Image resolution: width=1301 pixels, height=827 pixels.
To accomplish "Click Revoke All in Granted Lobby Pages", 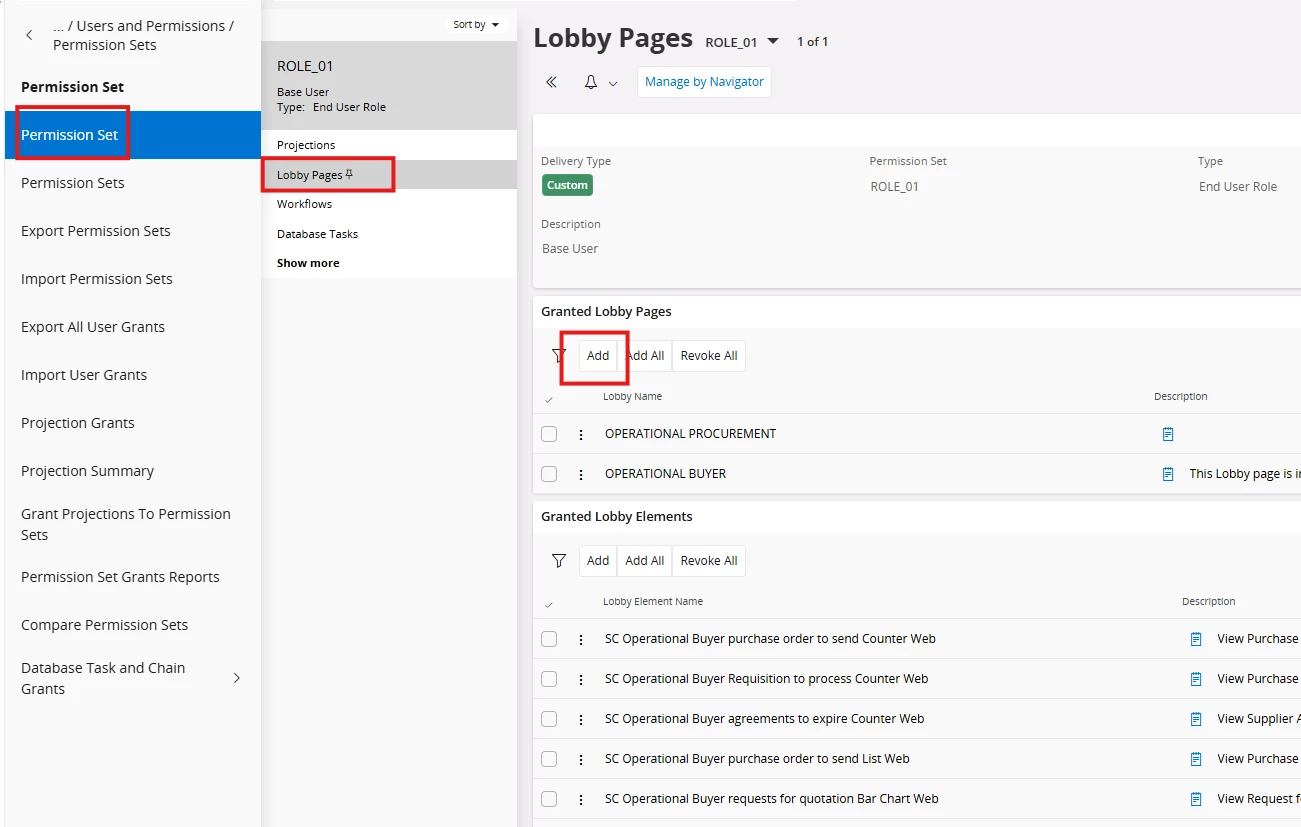I will point(709,356).
